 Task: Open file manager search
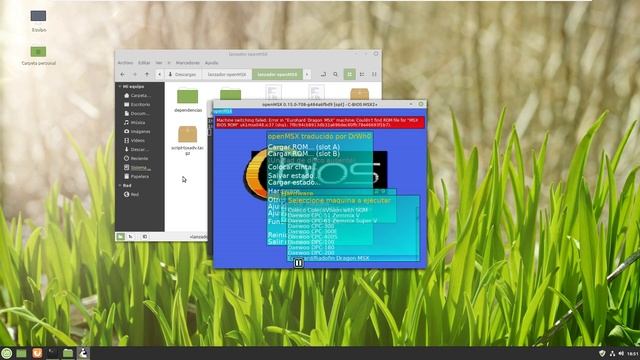336,74
